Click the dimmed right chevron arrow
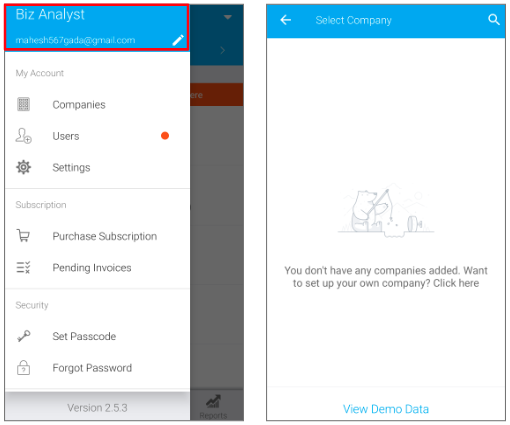The width and height of the screenshot is (510, 425). [x=223, y=50]
